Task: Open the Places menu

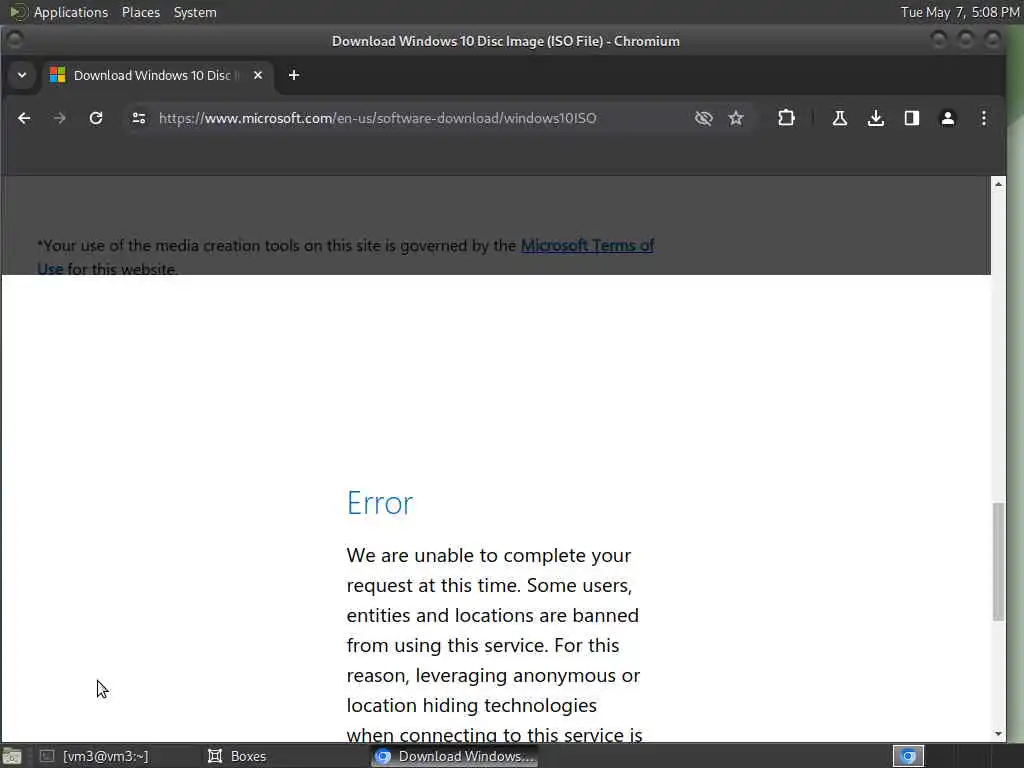Action: (141, 12)
